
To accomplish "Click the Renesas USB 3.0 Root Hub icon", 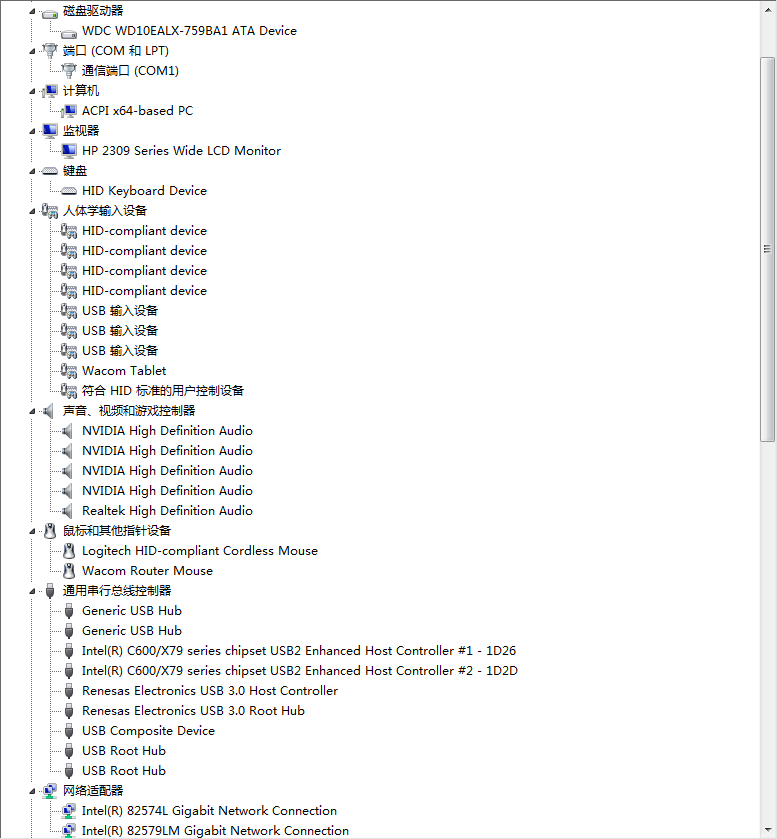I will pos(68,711).
